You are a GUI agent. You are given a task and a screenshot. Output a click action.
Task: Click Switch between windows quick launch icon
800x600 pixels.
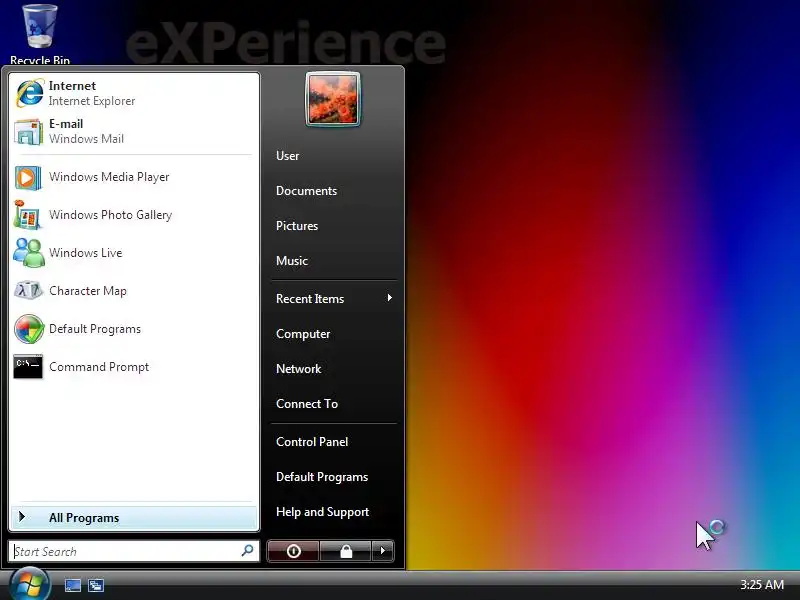tap(95, 585)
